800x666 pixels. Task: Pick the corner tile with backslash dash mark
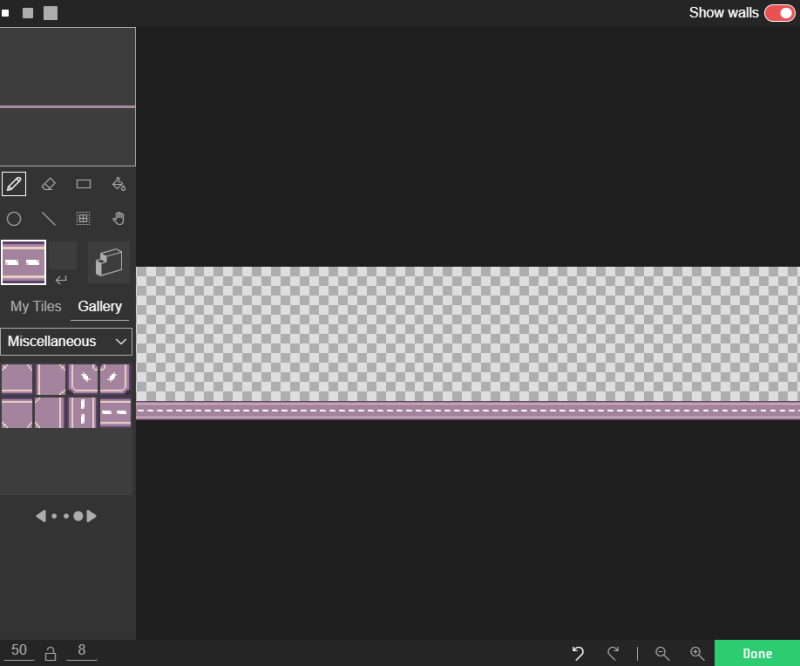[x=83, y=379]
